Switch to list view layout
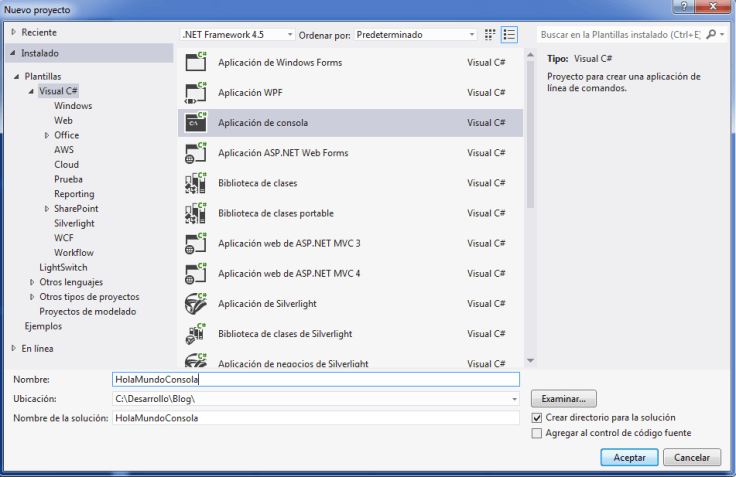 (510, 35)
